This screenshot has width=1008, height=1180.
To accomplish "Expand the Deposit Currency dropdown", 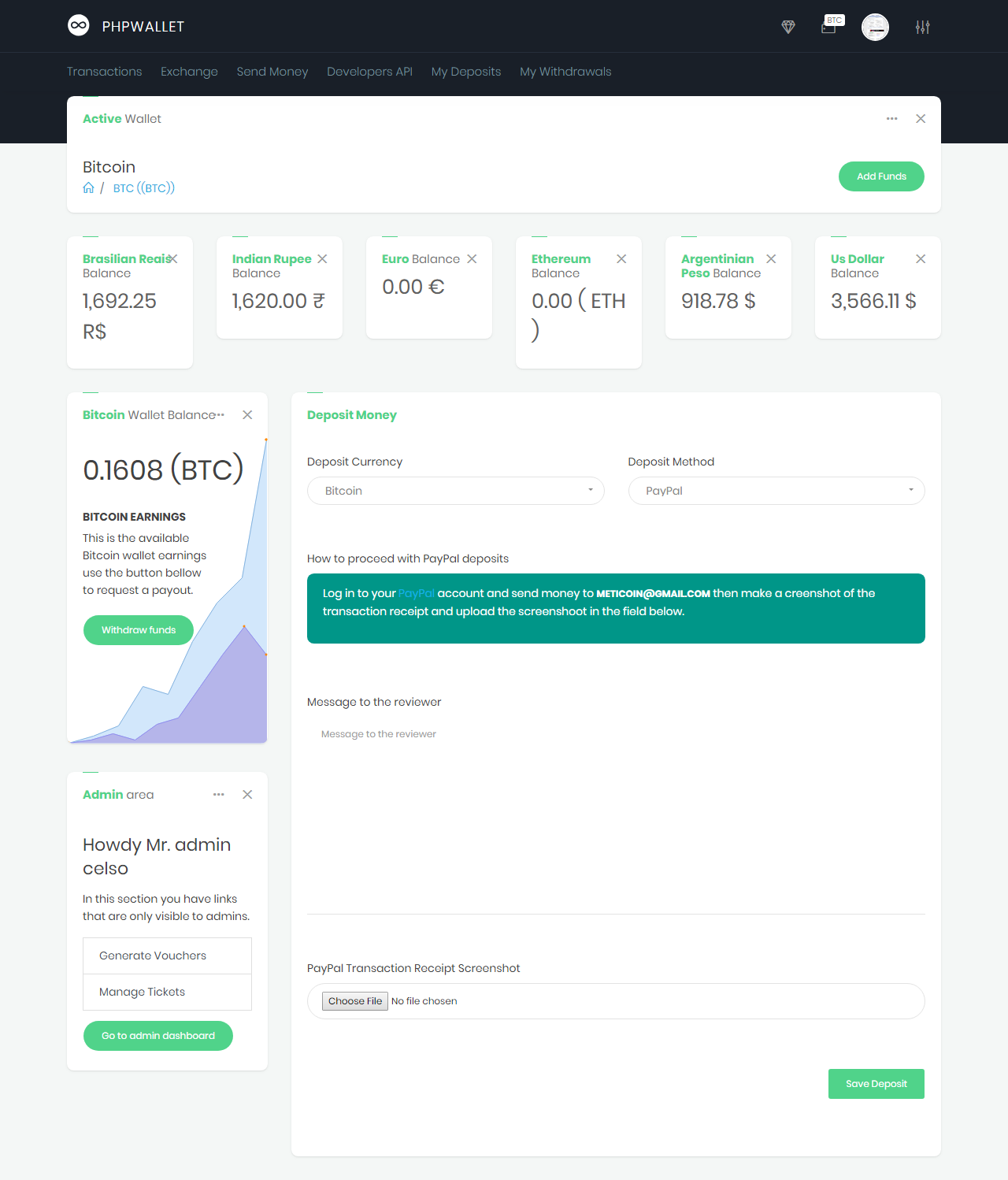I will tap(455, 491).
